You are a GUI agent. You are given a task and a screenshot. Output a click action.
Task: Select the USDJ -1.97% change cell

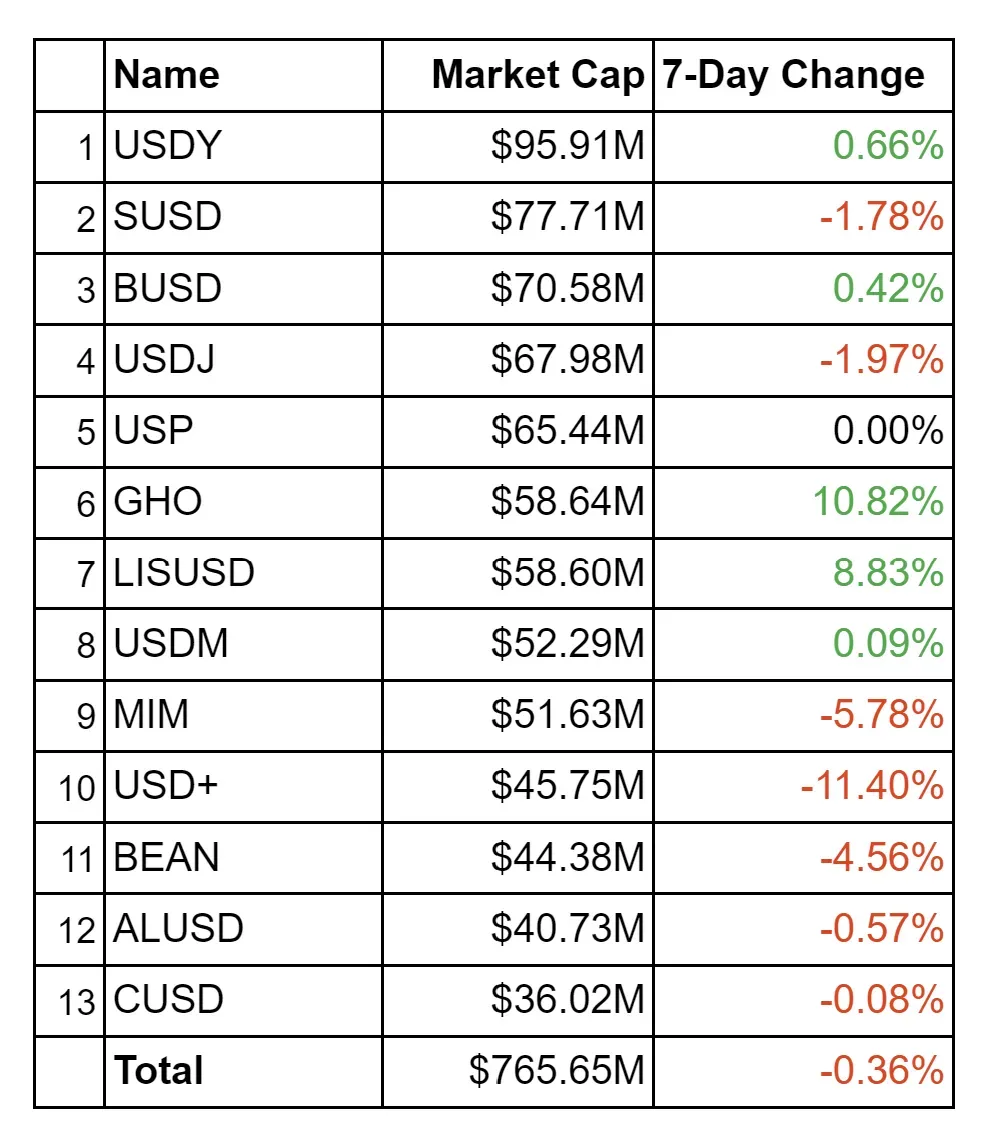click(881, 360)
